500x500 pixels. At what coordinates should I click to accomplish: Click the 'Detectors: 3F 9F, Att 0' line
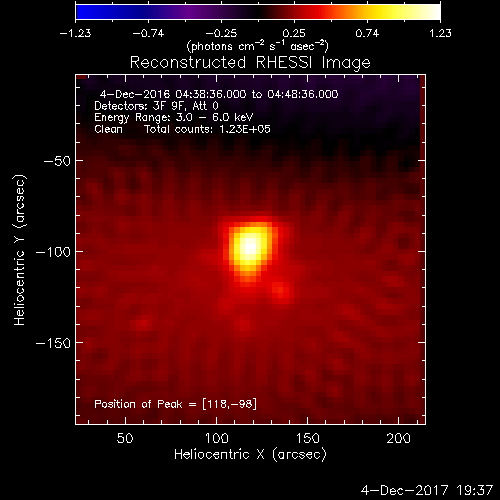click(x=156, y=106)
